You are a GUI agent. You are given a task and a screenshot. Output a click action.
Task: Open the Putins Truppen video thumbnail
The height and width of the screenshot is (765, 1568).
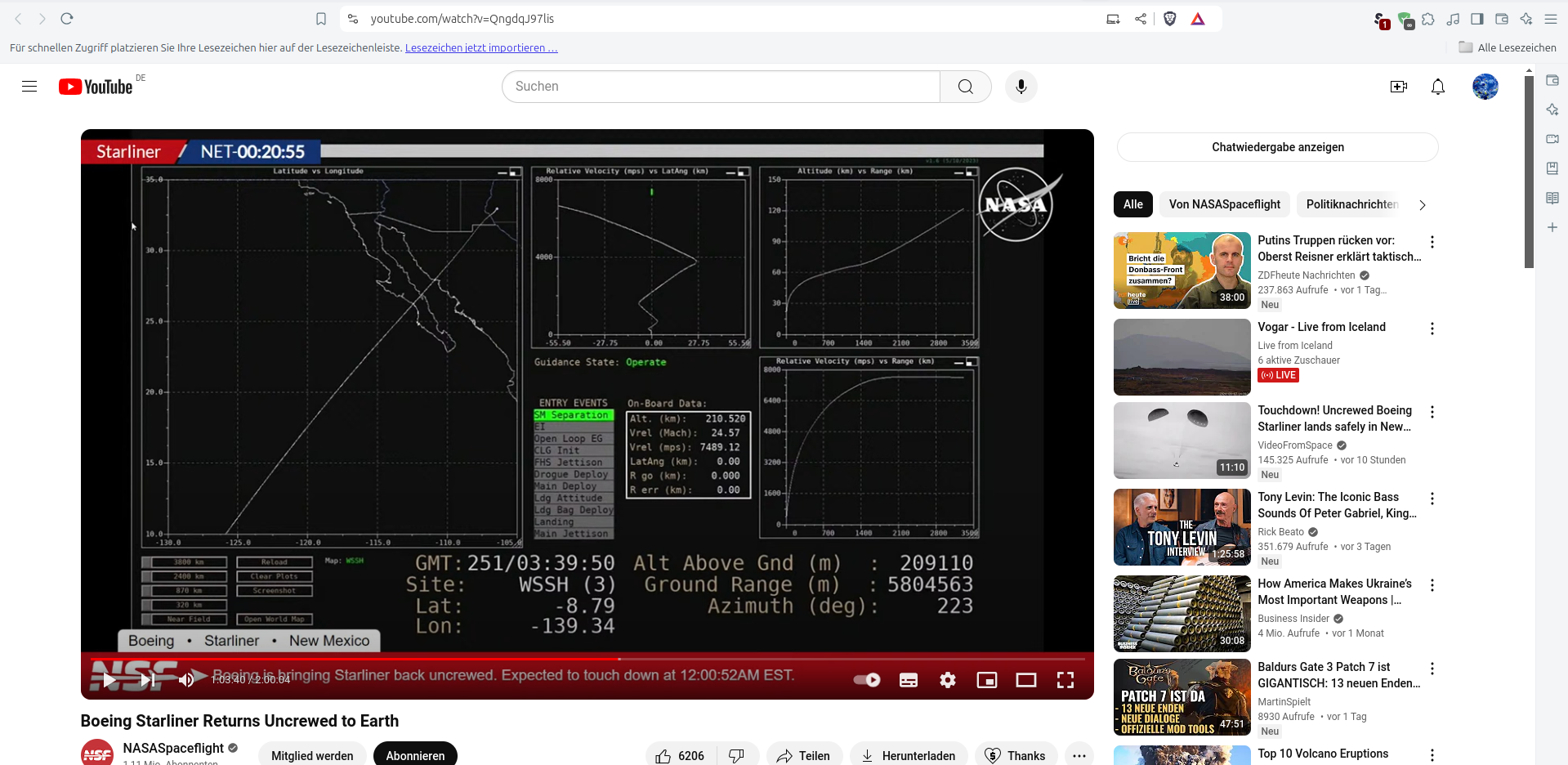click(1182, 271)
